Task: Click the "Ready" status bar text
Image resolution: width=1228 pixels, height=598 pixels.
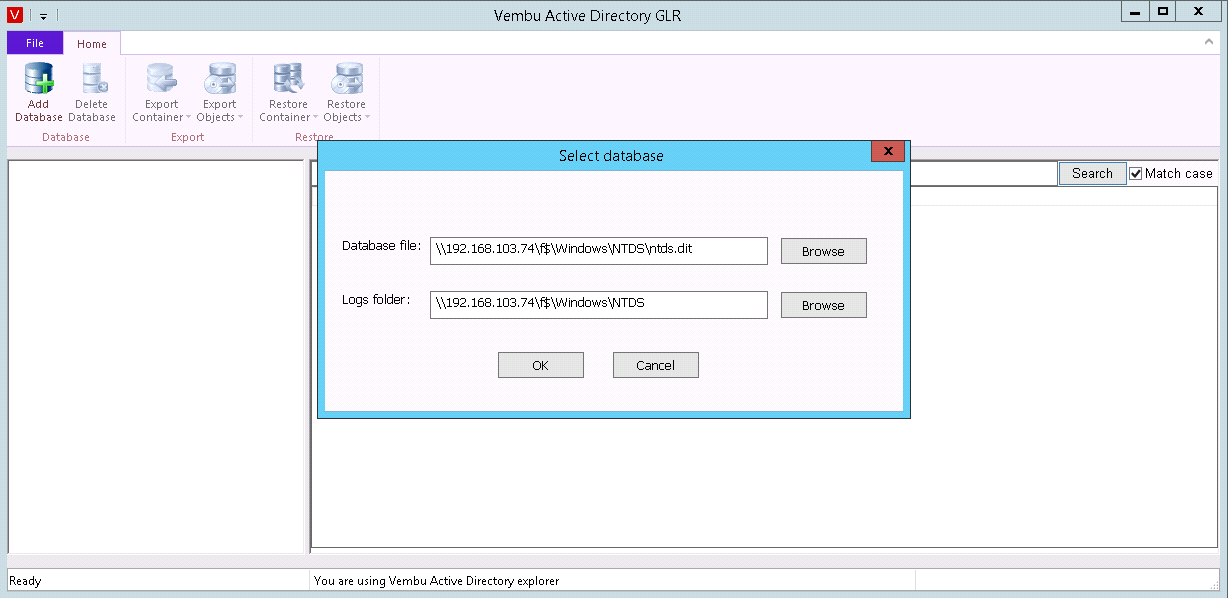Action: [25, 581]
